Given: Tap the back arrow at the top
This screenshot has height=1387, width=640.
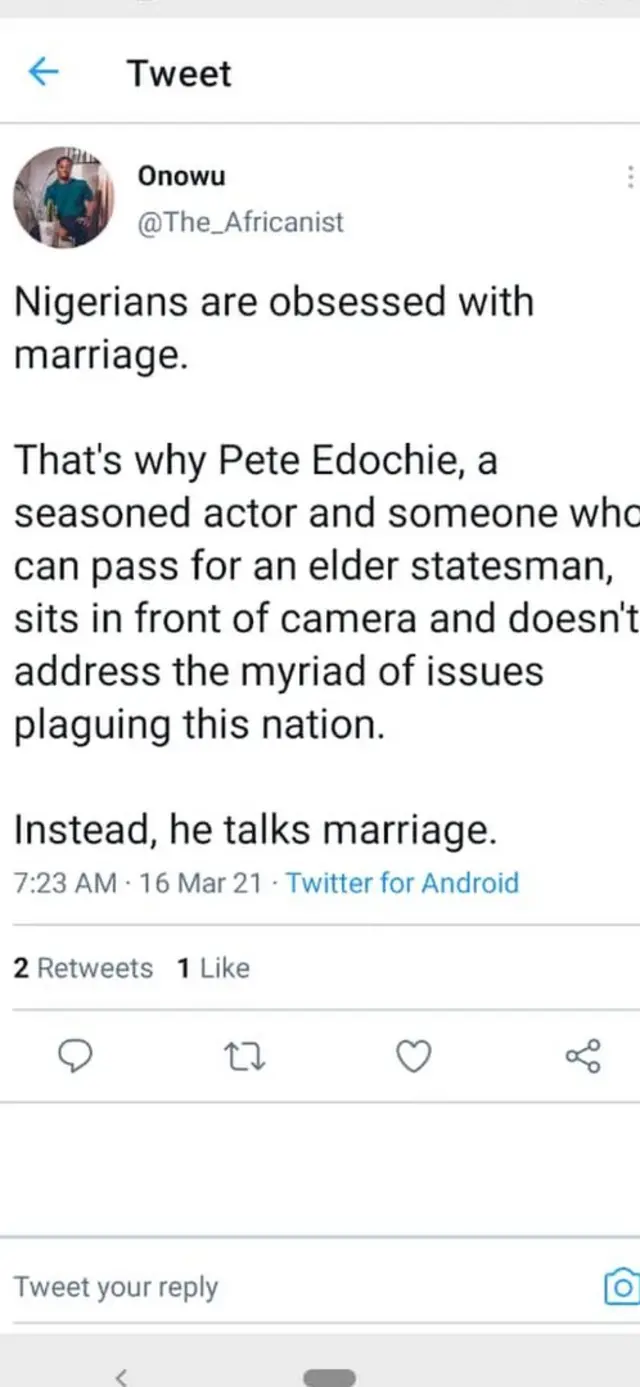Looking at the screenshot, I should point(42,72).
